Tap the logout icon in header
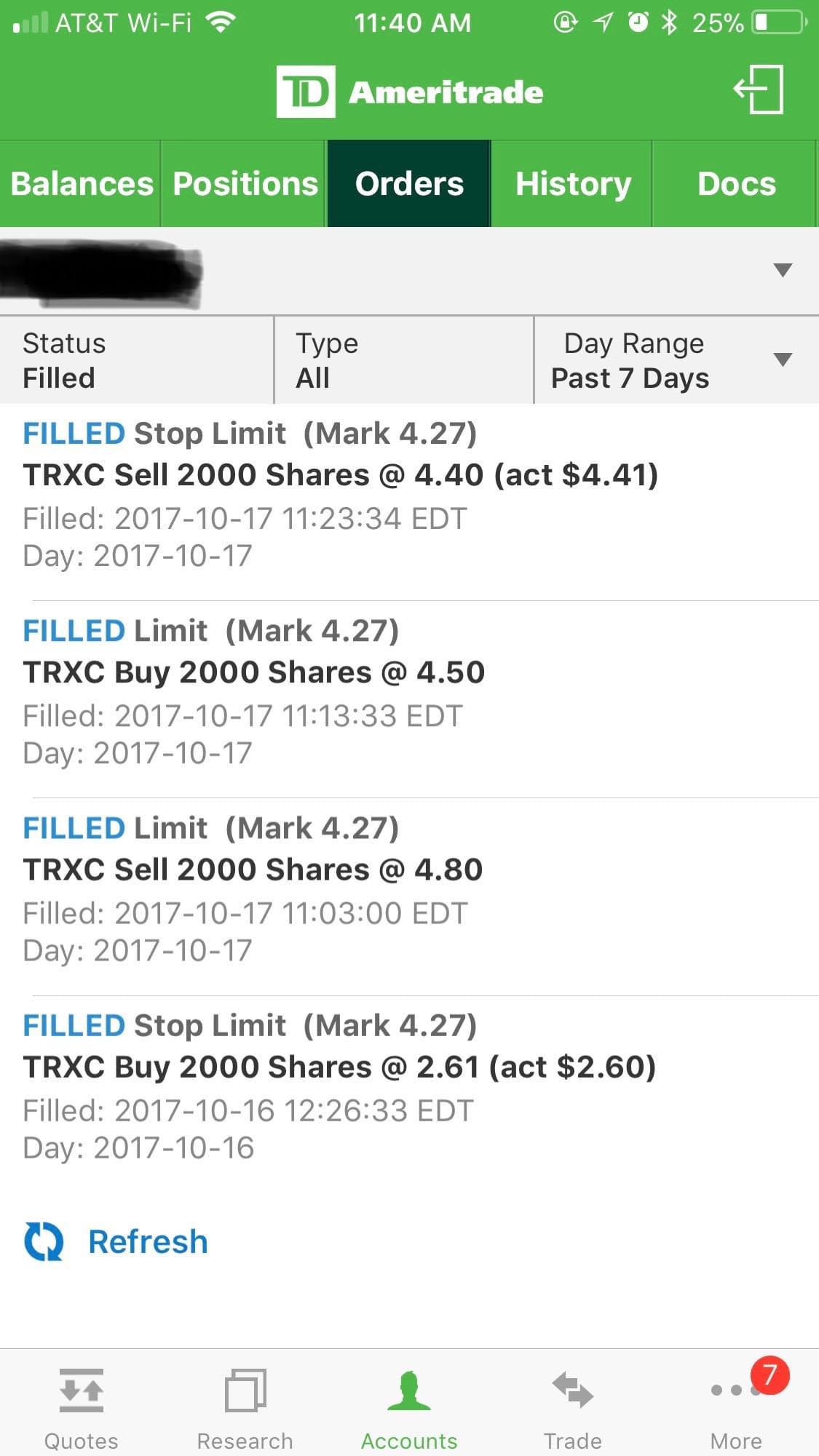The height and width of the screenshot is (1456, 819). click(x=759, y=89)
